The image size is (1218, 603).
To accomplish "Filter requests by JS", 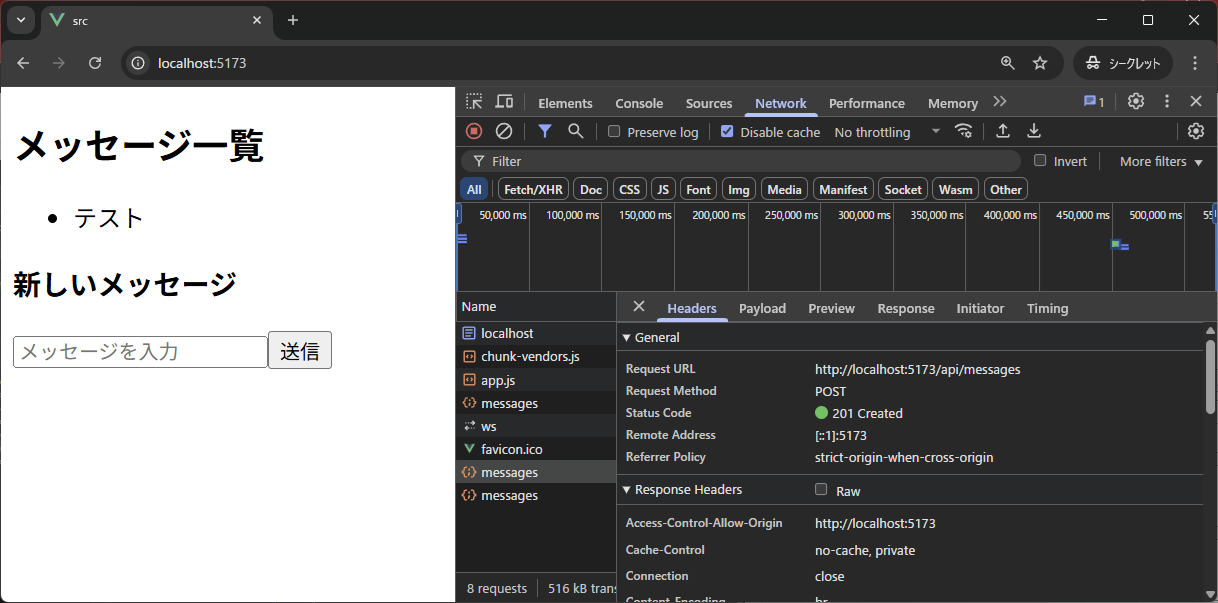I will click(x=663, y=189).
